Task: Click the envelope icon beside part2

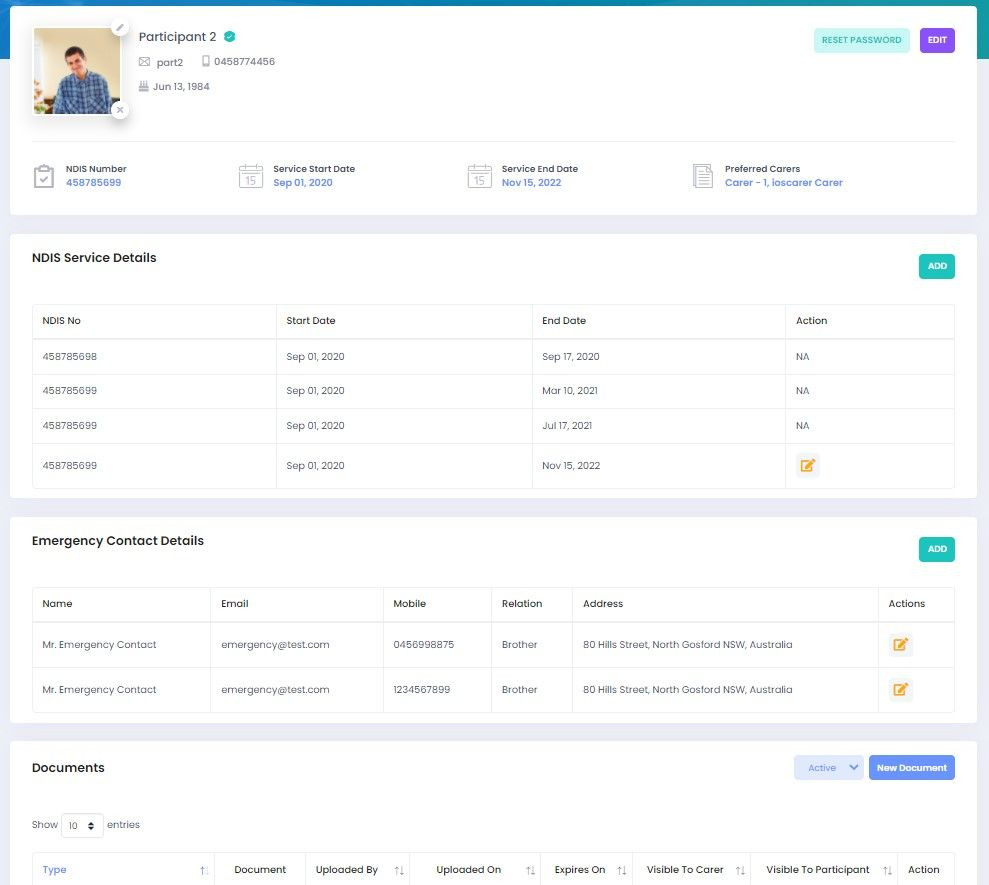Action: click(x=144, y=62)
